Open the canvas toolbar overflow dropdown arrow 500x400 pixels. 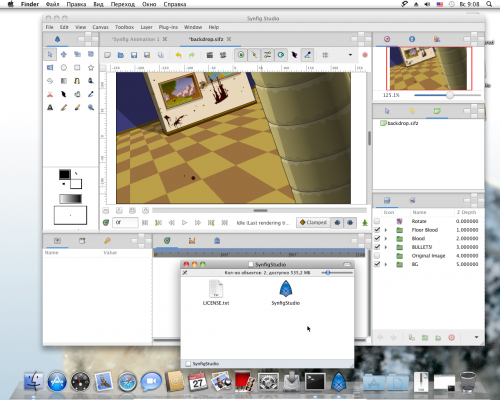(x=350, y=55)
